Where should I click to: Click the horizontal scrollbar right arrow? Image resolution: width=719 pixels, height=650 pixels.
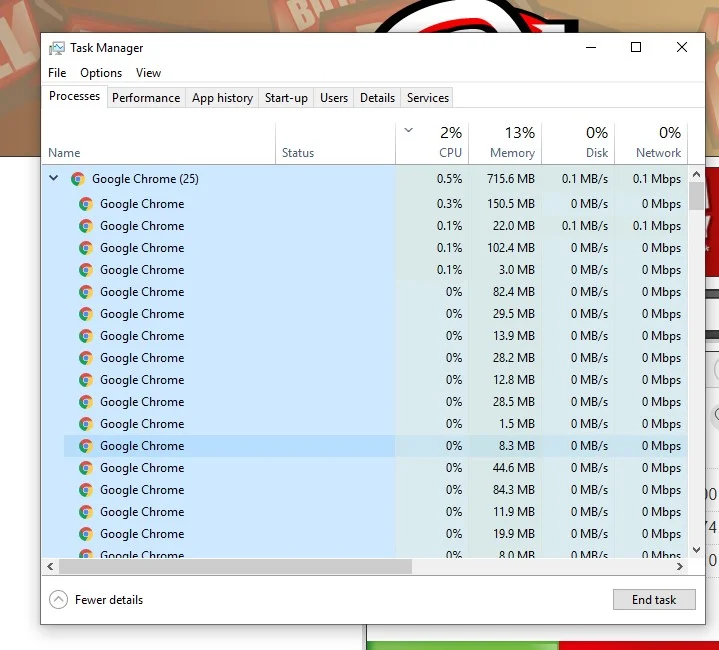click(x=680, y=567)
